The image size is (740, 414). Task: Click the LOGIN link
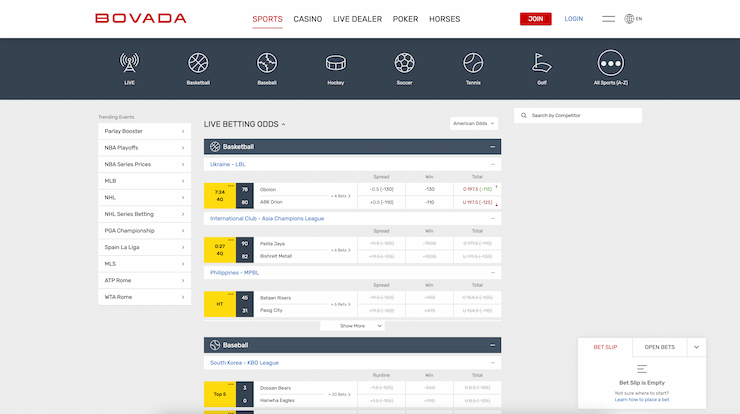click(573, 19)
